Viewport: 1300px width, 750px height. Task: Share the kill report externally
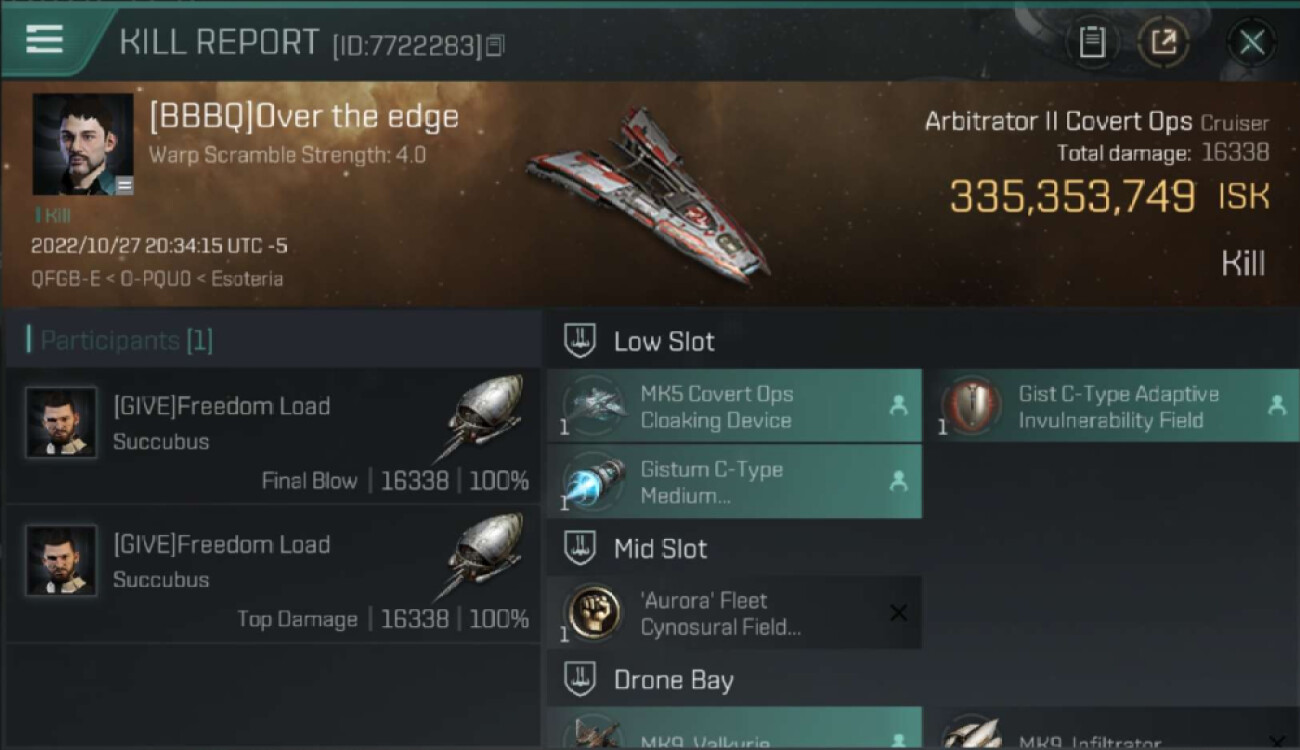tap(1163, 42)
